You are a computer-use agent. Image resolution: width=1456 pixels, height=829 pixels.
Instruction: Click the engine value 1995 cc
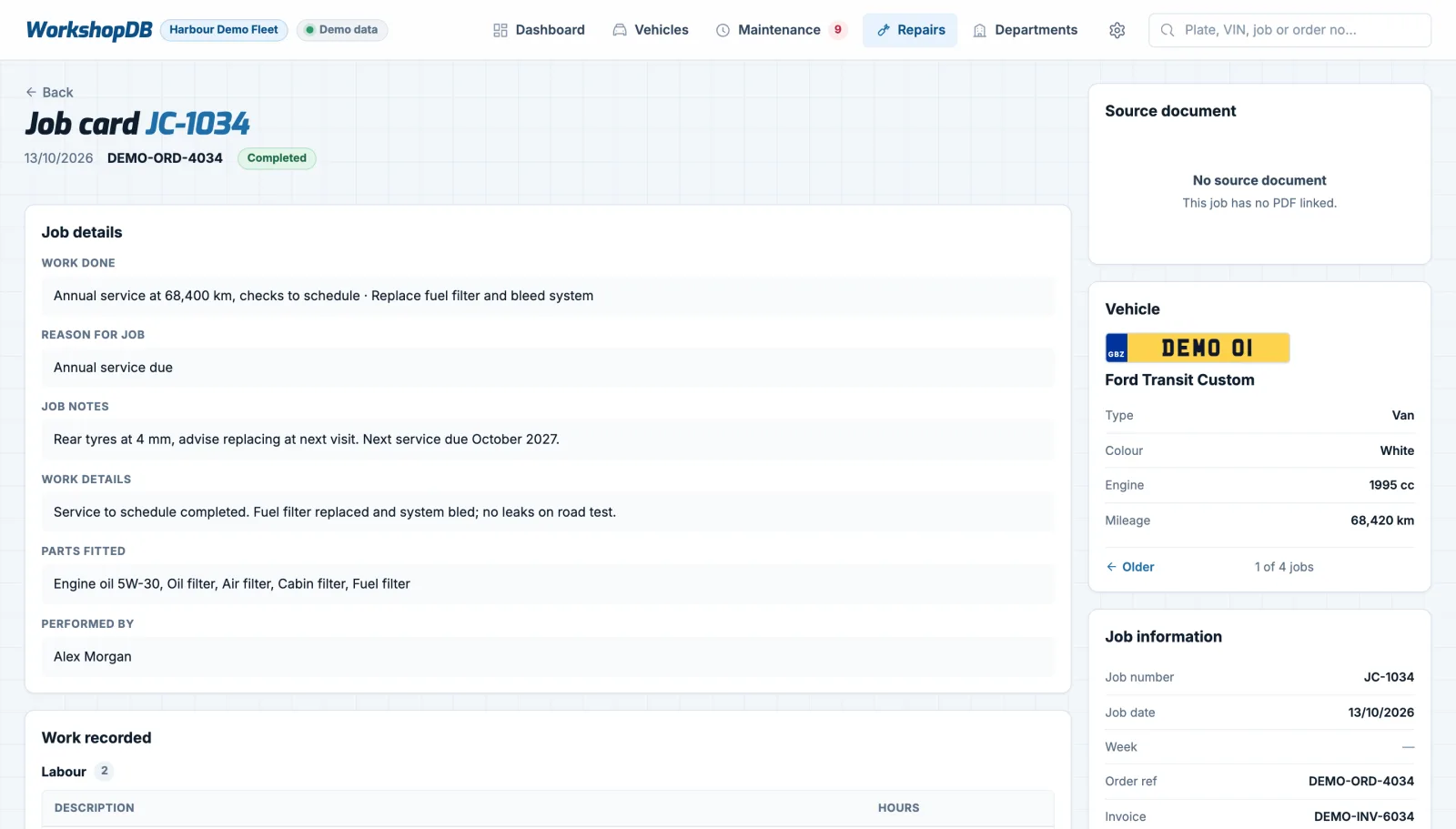click(x=1391, y=485)
